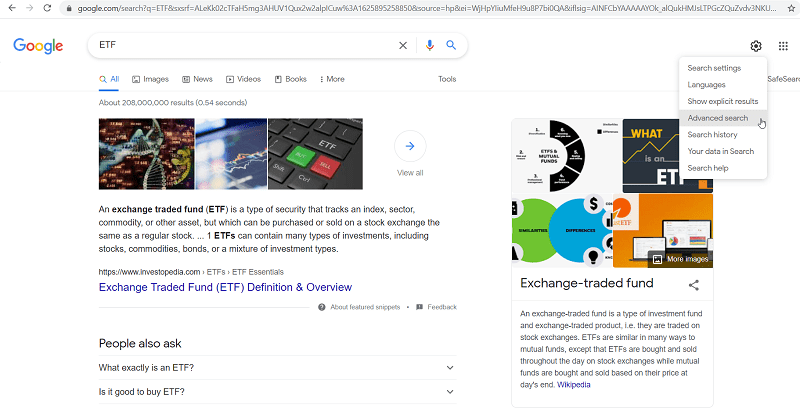
Task: Open the stock chart image thumbnail
Action: (231, 154)
